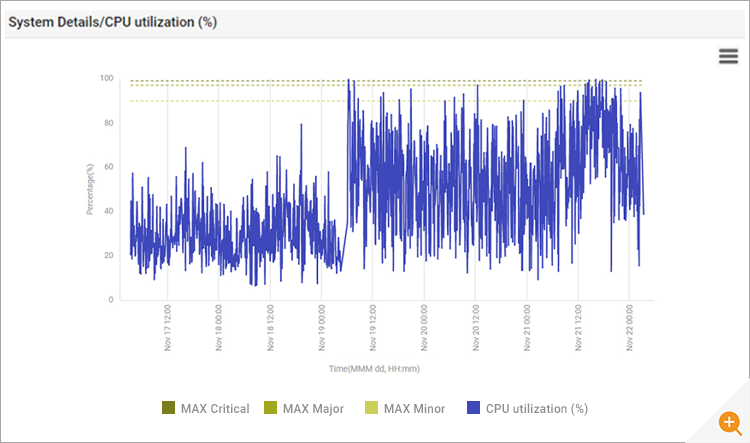The width and height of the screenshot is (750, 443).
Task: Click the Nov 21 12:00 axis label
Action: tap(578, 328)
